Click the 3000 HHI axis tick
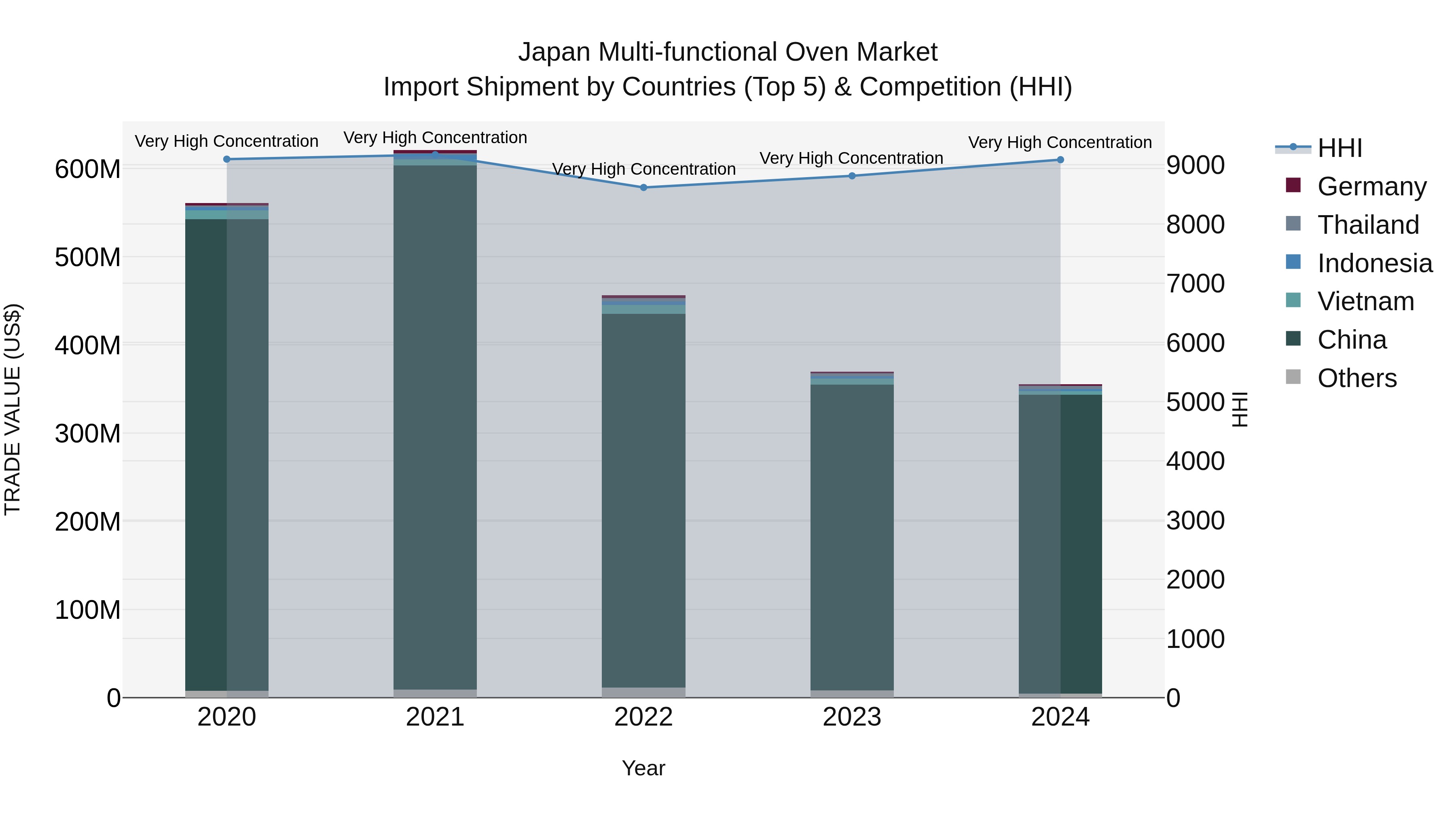 pos(1196,520)
